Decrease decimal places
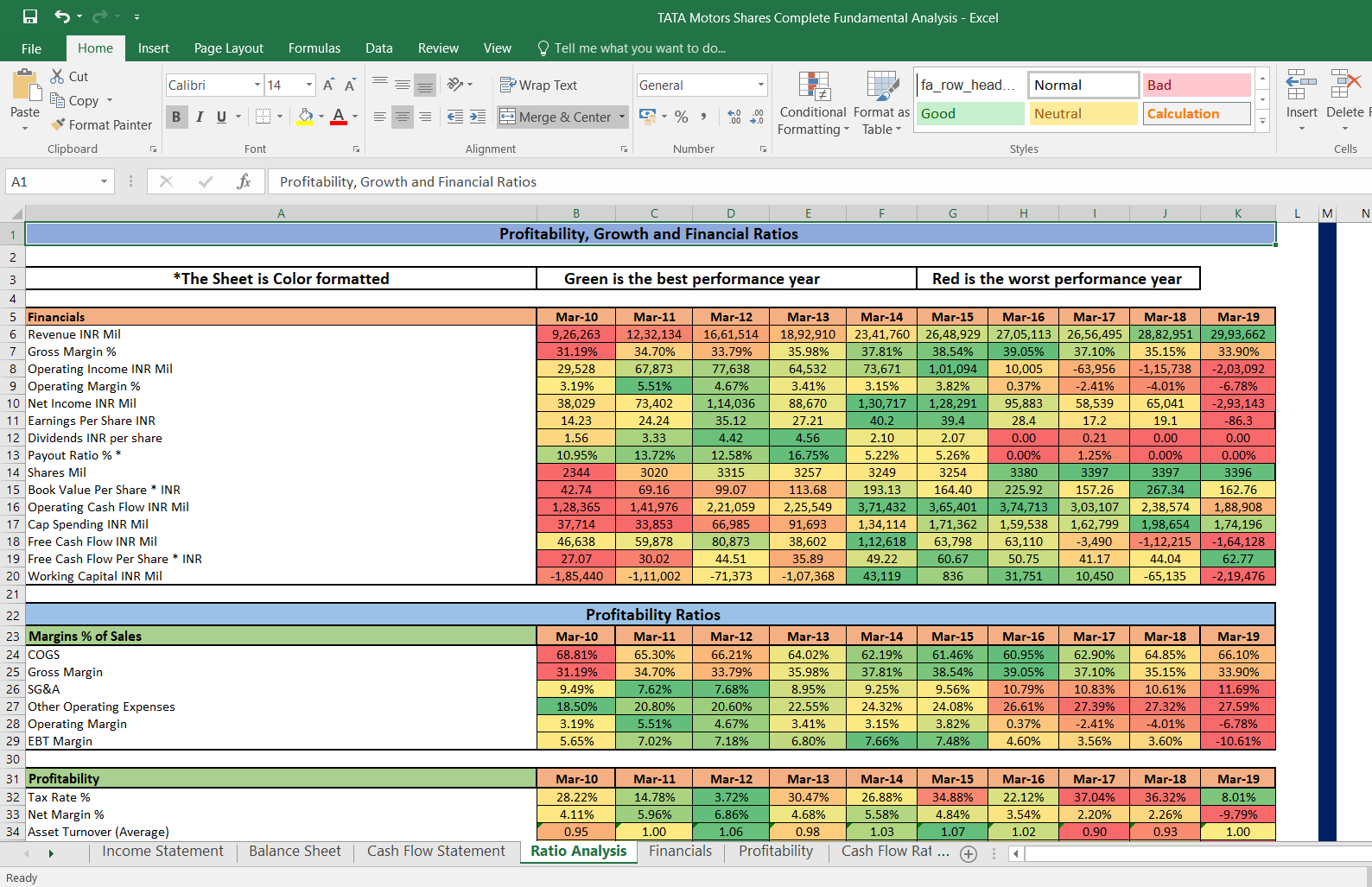The width and height of the screenshot is (1372, 887). [x=757, y=117]
